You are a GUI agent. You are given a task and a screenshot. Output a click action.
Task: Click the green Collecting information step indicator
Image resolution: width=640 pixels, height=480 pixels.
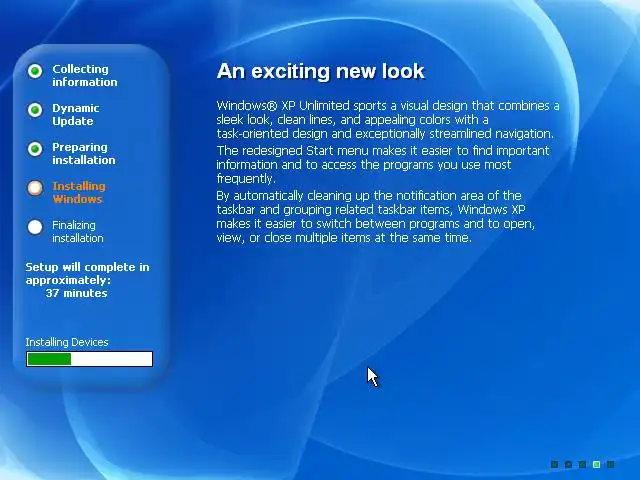click(x=35, y=71)
